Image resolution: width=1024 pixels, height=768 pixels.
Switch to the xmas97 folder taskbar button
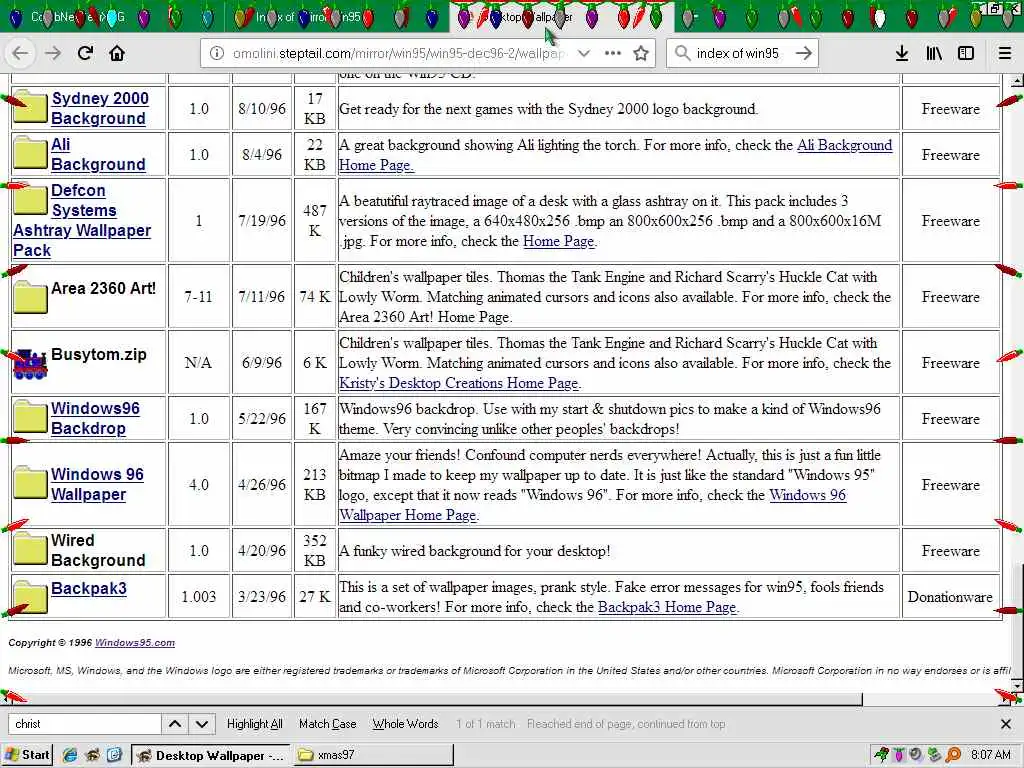(x=373, y=755)
